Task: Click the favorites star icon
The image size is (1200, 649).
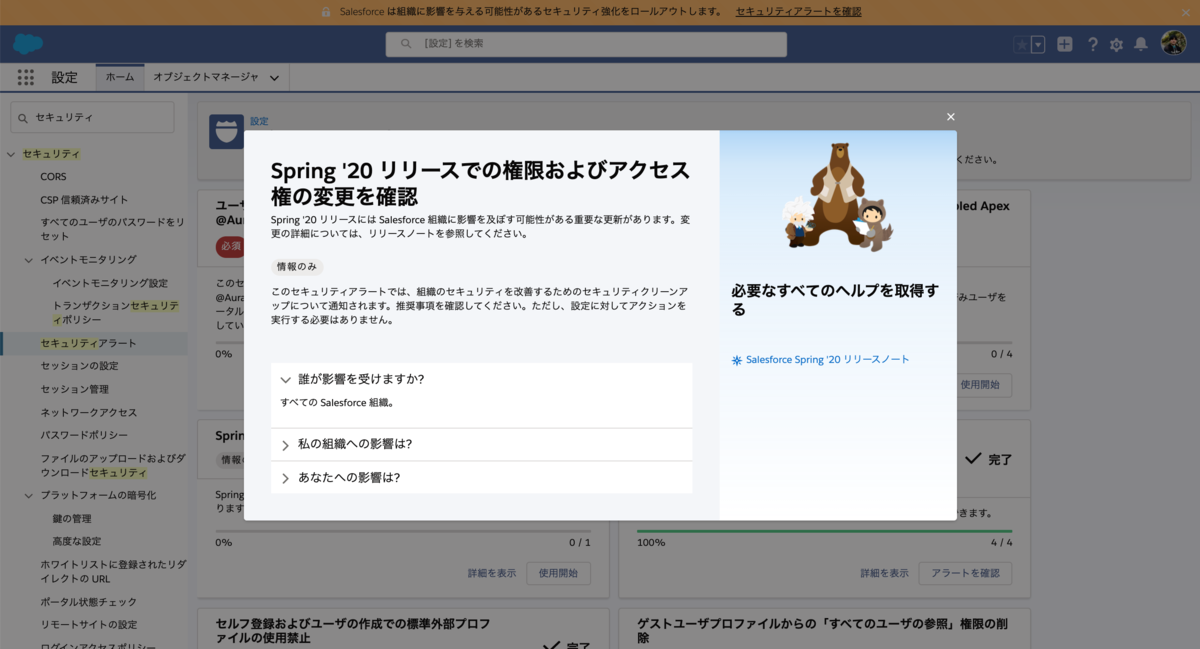Action: click(x=1021, y=44)
